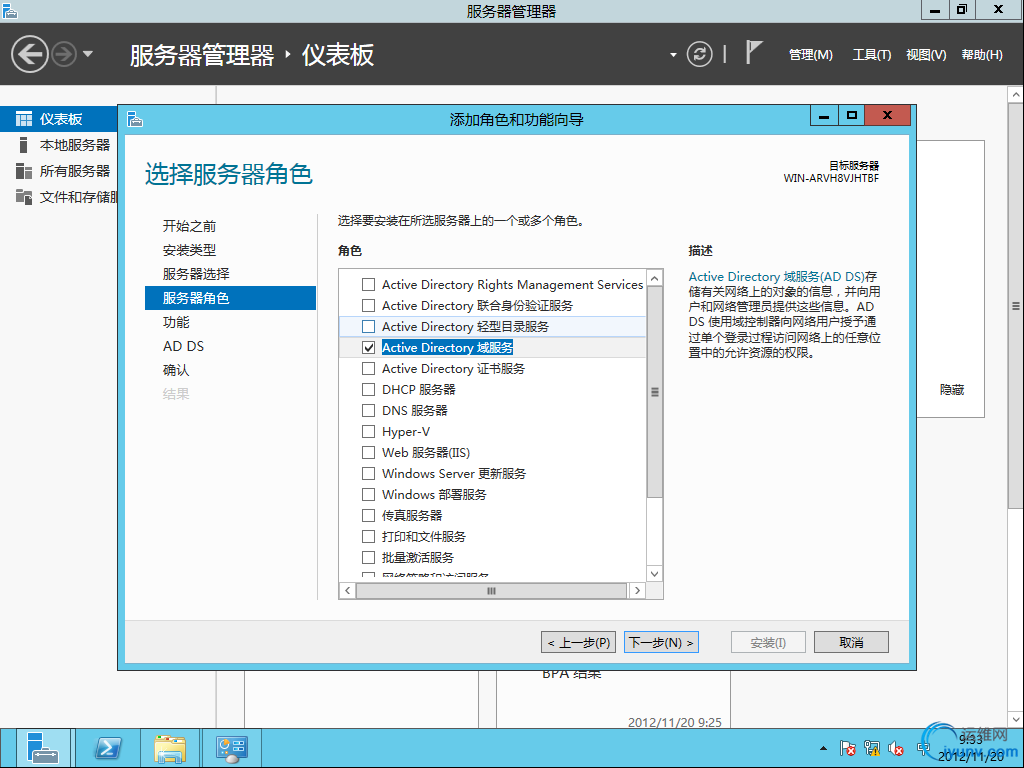
Task: Check the 传真服务器 role
Action: (x=368, y=515)
